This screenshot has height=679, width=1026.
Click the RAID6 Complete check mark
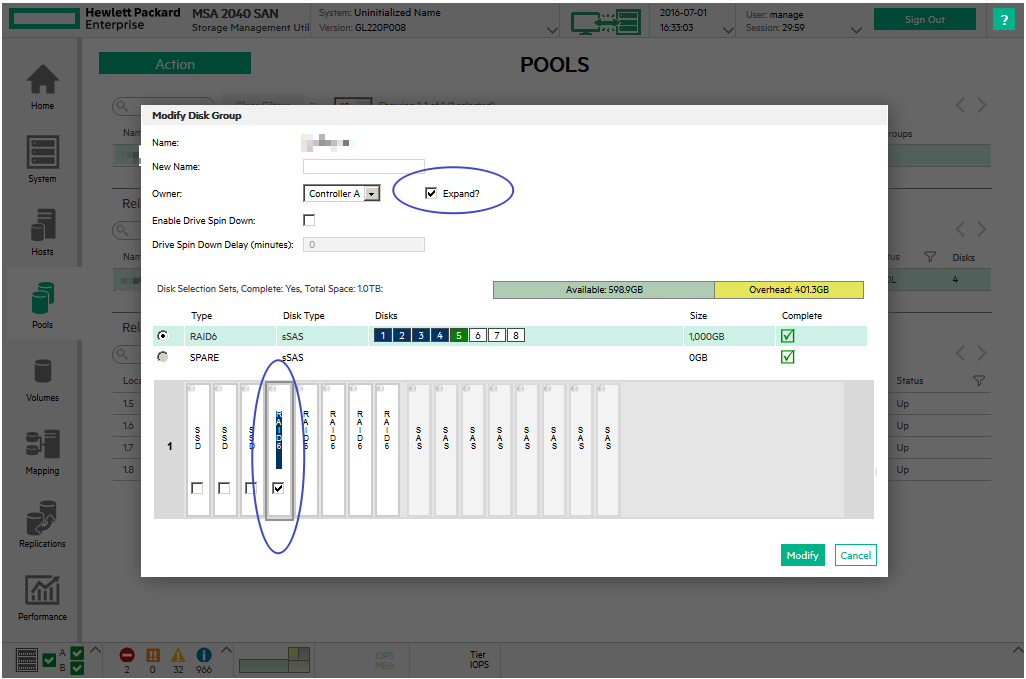(x=788, y=336)
